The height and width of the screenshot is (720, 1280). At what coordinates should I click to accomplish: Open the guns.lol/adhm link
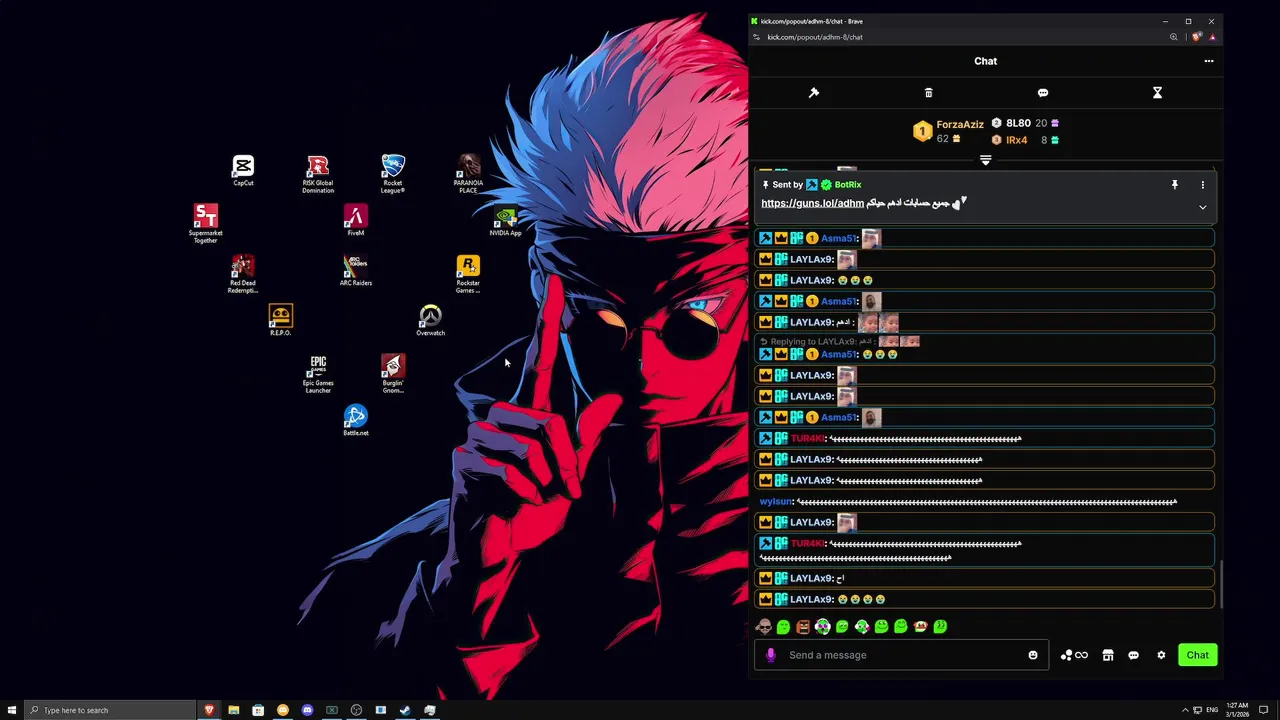[x=812, y=203]
